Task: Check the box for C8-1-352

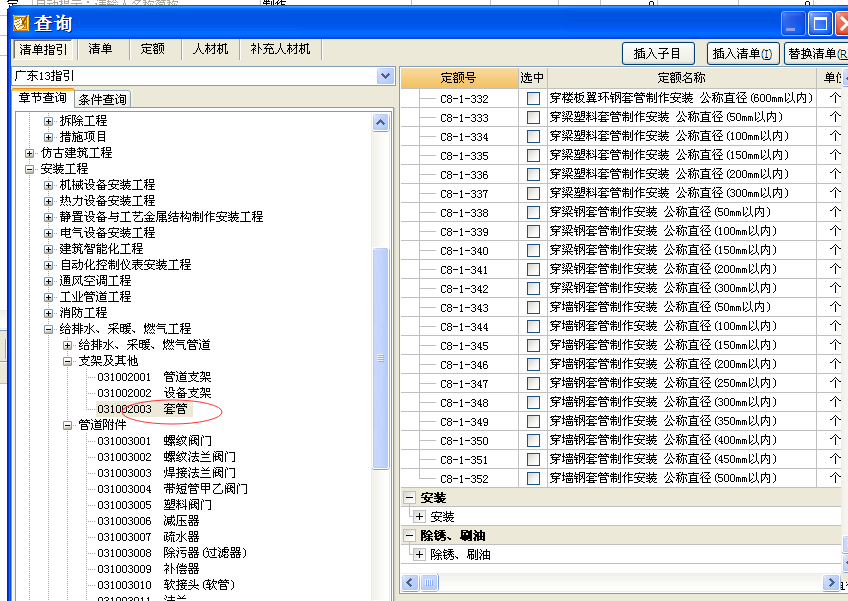Action: pos(533,479)
